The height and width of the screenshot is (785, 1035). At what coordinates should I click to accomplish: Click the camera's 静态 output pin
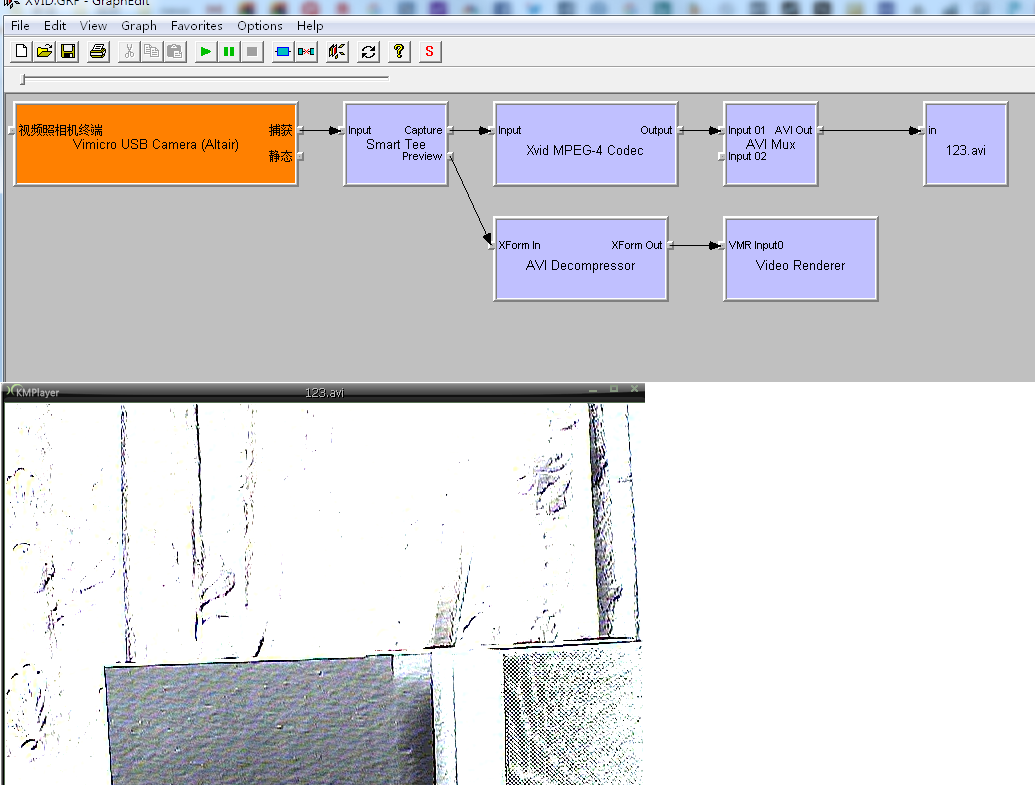click(300, 156)
